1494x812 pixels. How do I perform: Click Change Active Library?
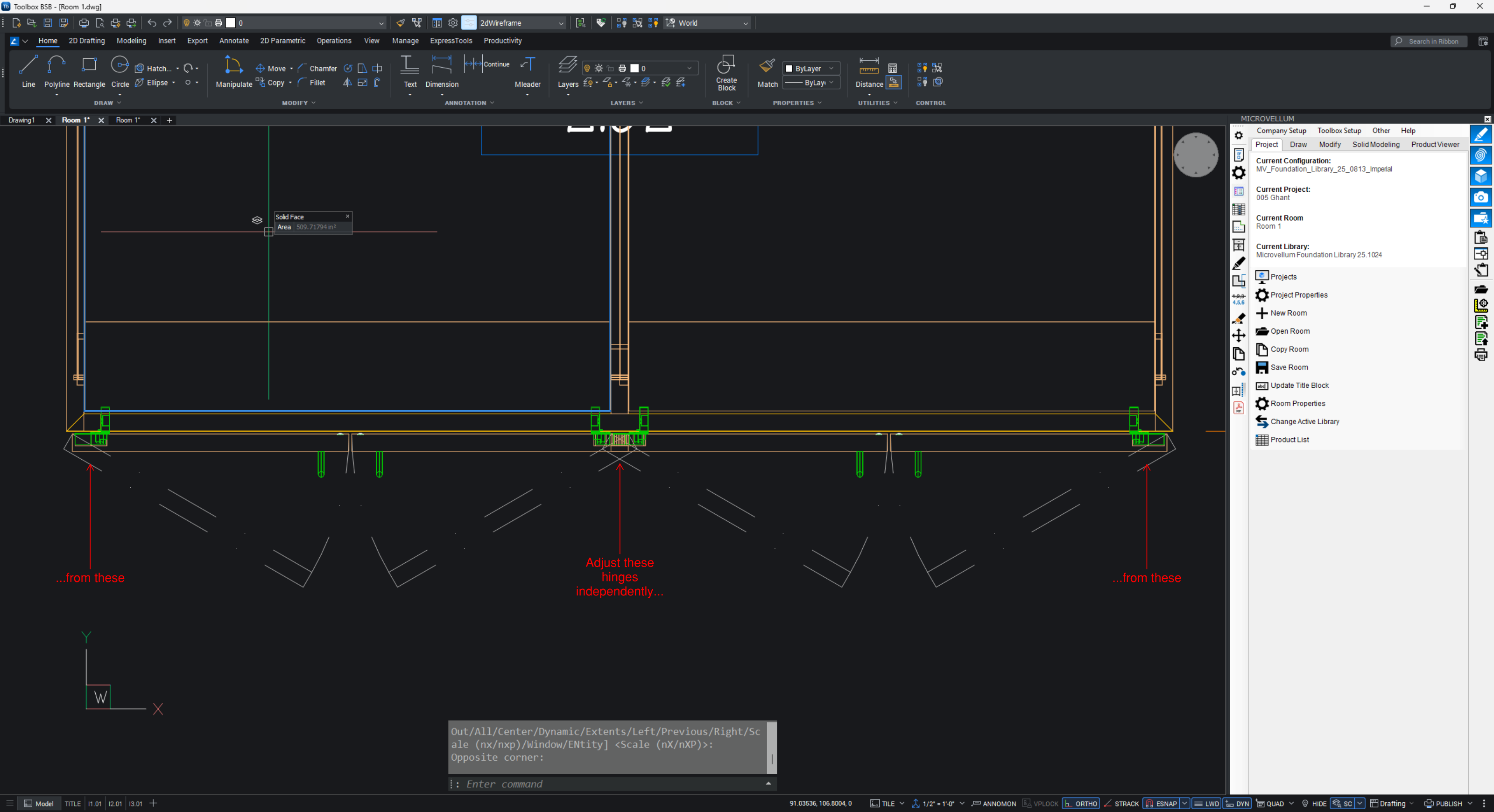click(x=1304, y=421)
